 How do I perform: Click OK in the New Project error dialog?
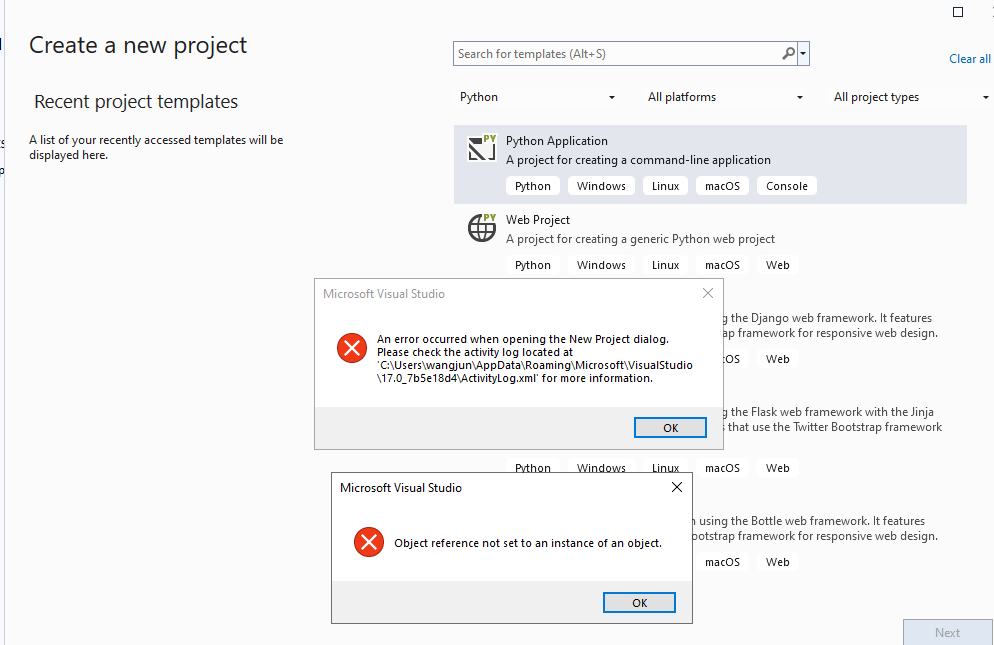670,427
